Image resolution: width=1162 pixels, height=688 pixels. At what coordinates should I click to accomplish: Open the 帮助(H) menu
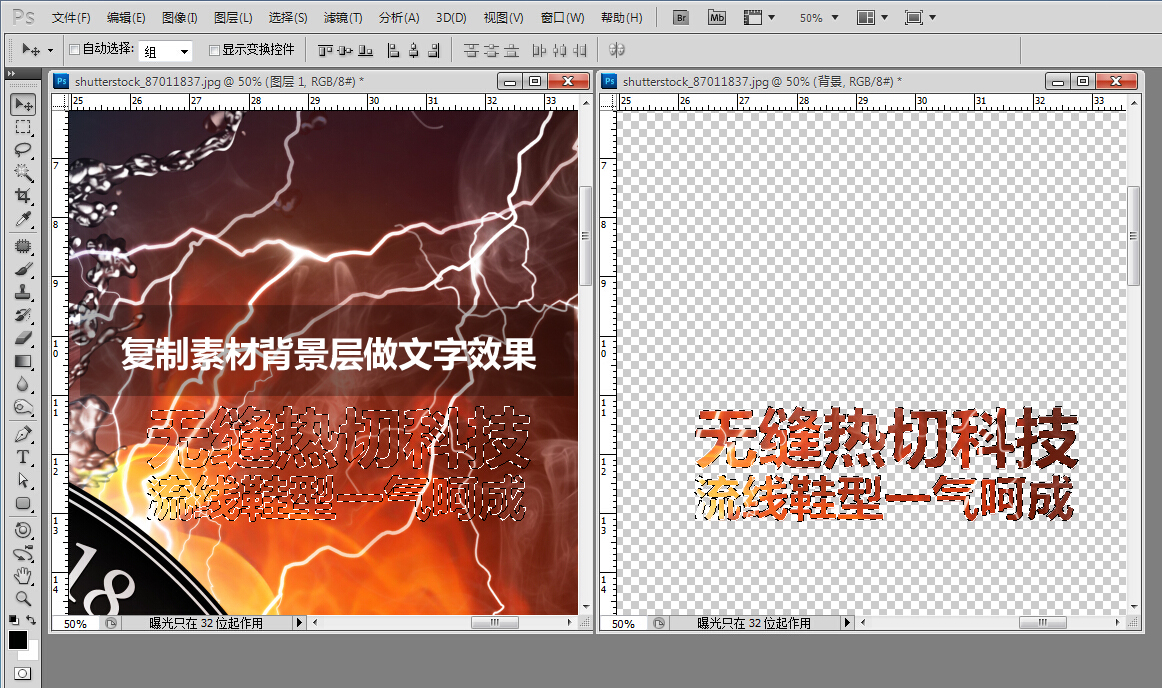tap(622, 18)
